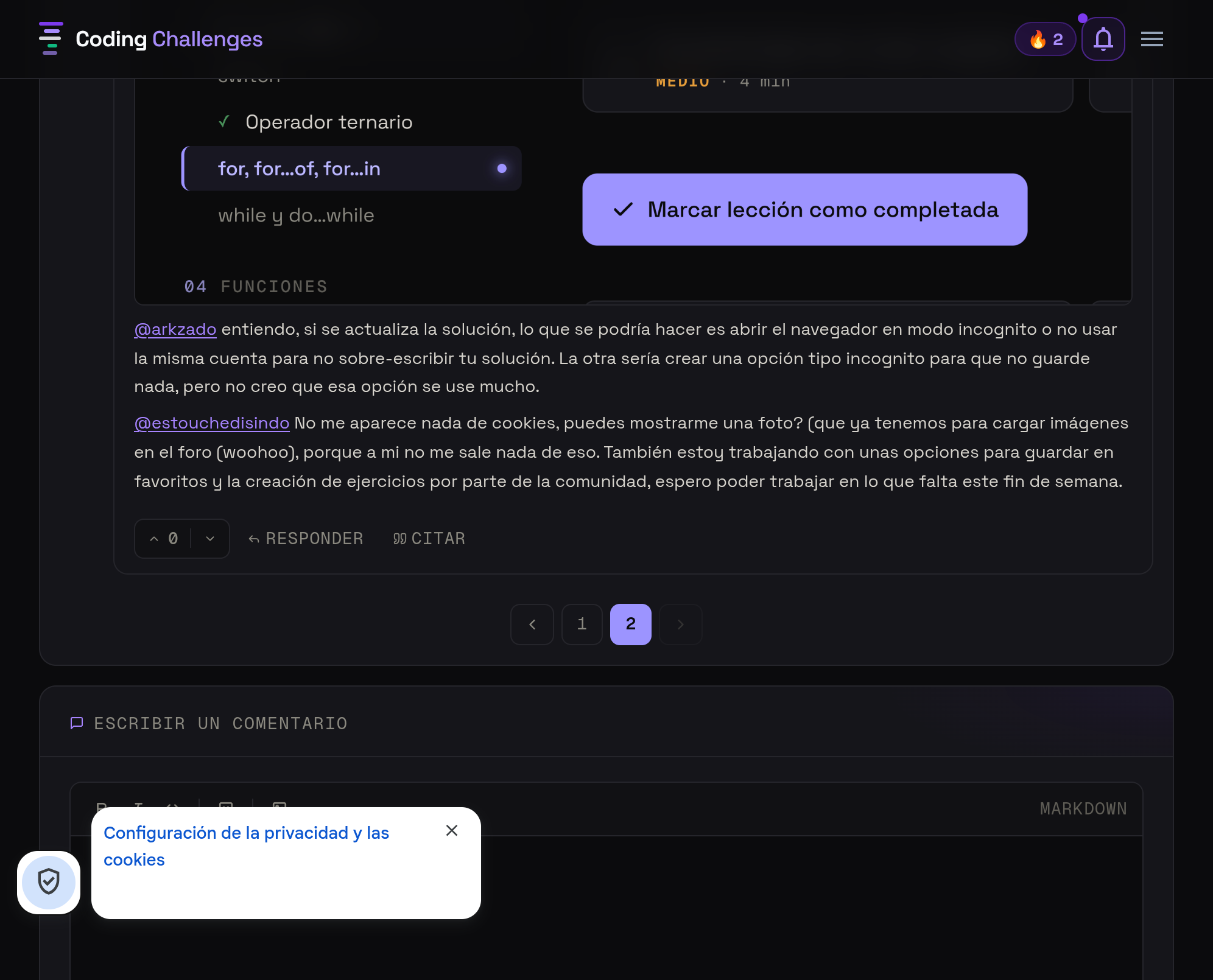The image size is (1213, 980).
Task: Open the @estouchedisindo mention link
Action: (212, 423)
